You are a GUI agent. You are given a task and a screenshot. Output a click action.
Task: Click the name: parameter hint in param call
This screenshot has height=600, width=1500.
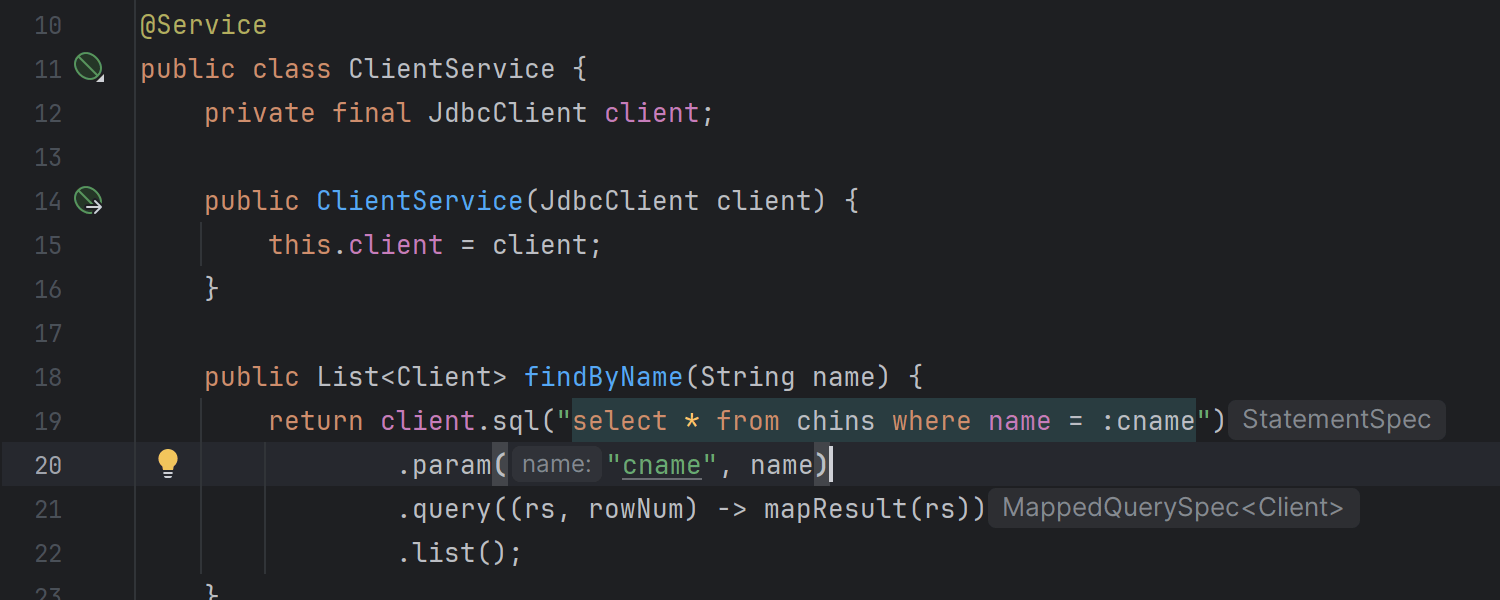(555, 464)
